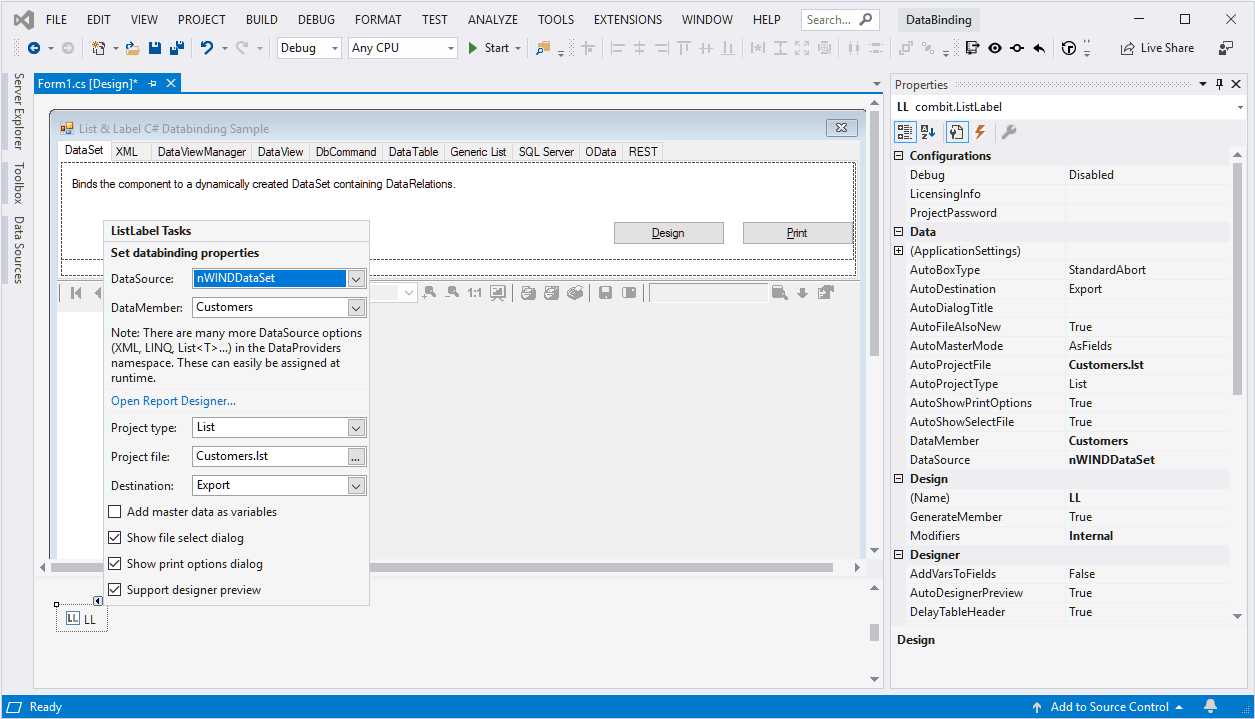Pin the Properties panel
Image resolution: width=1255 pixels, height=719 pixels.
[1219, 85]
